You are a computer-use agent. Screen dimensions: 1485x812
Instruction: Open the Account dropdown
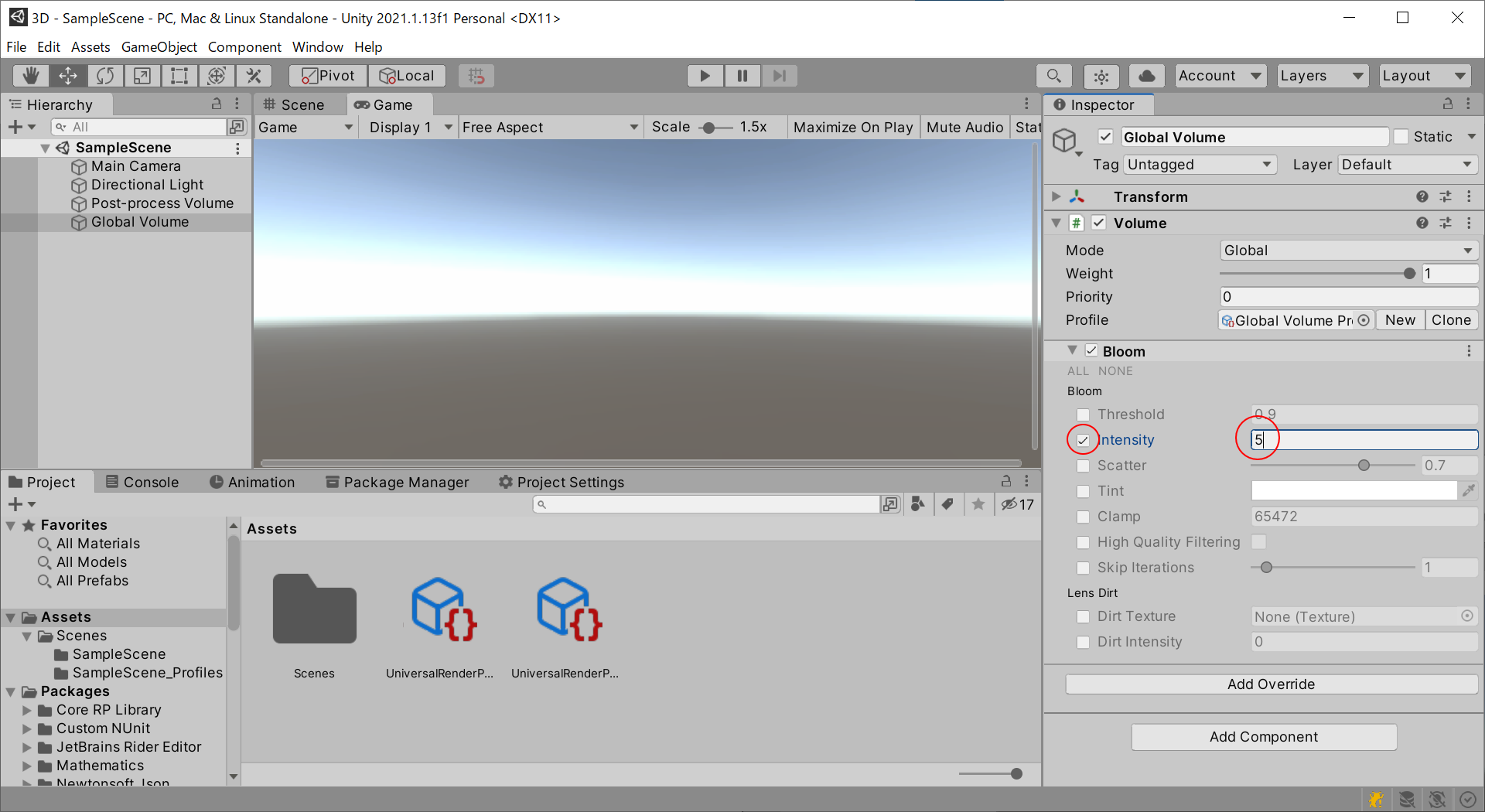pos(1220,76)
